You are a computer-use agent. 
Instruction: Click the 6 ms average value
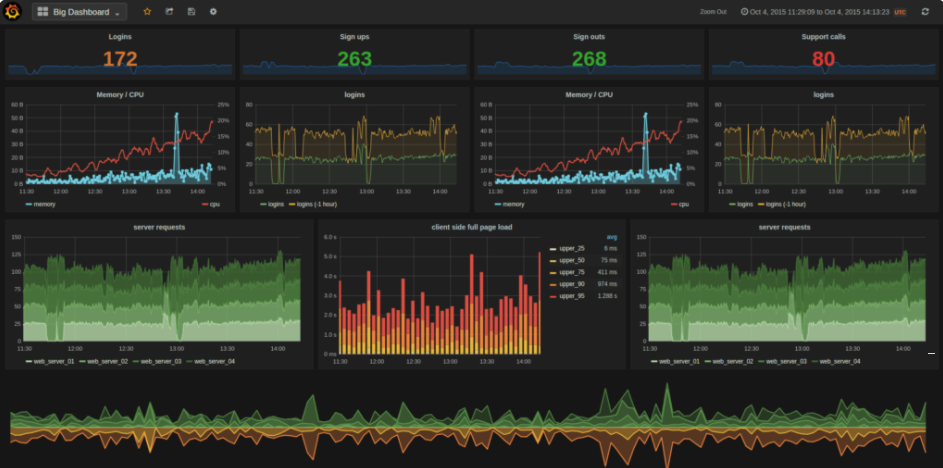611,248
